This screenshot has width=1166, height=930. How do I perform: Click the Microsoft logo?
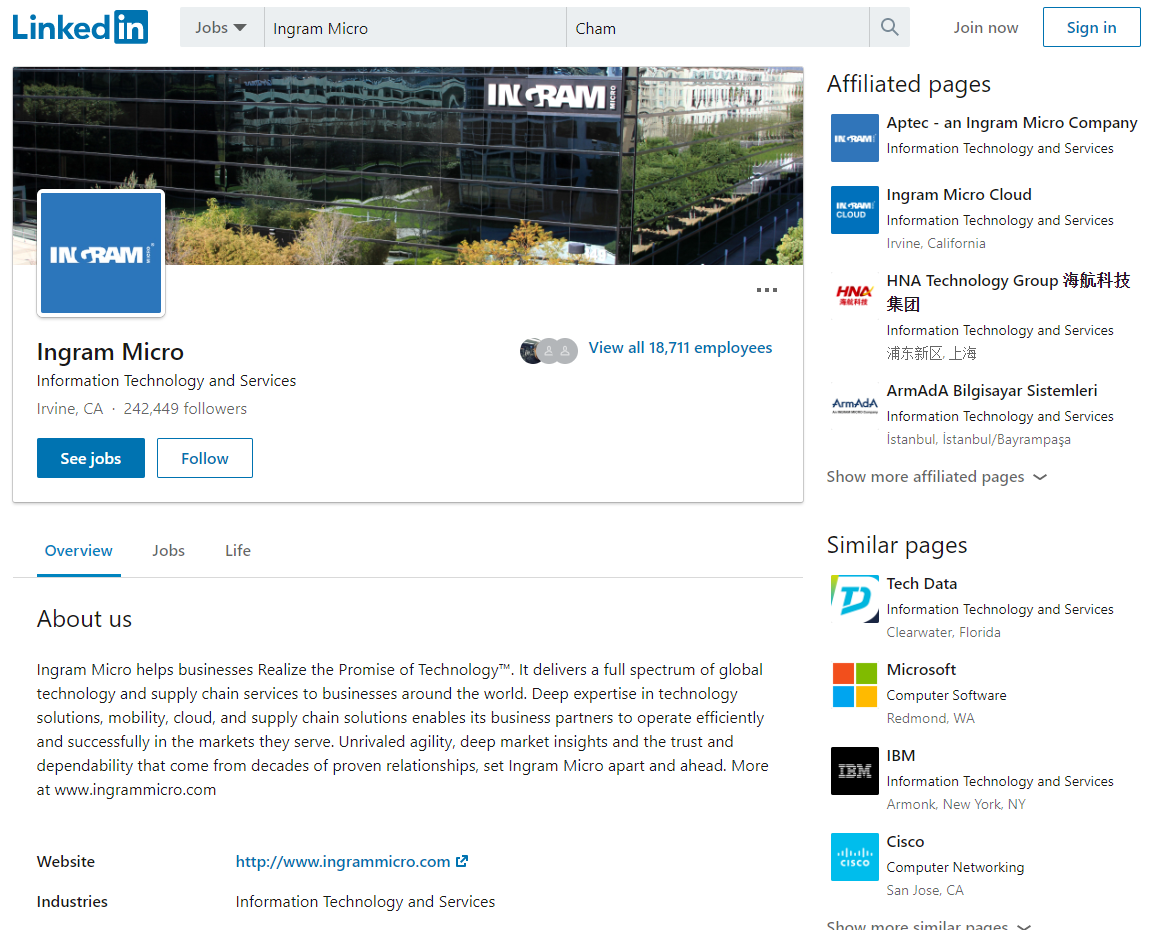tap(854, 685)
